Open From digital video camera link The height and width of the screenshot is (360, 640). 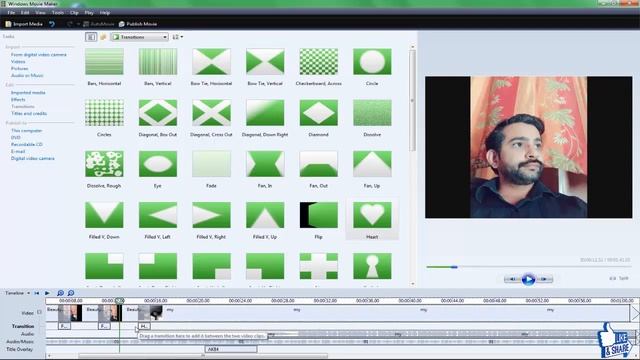pos(39,55)
